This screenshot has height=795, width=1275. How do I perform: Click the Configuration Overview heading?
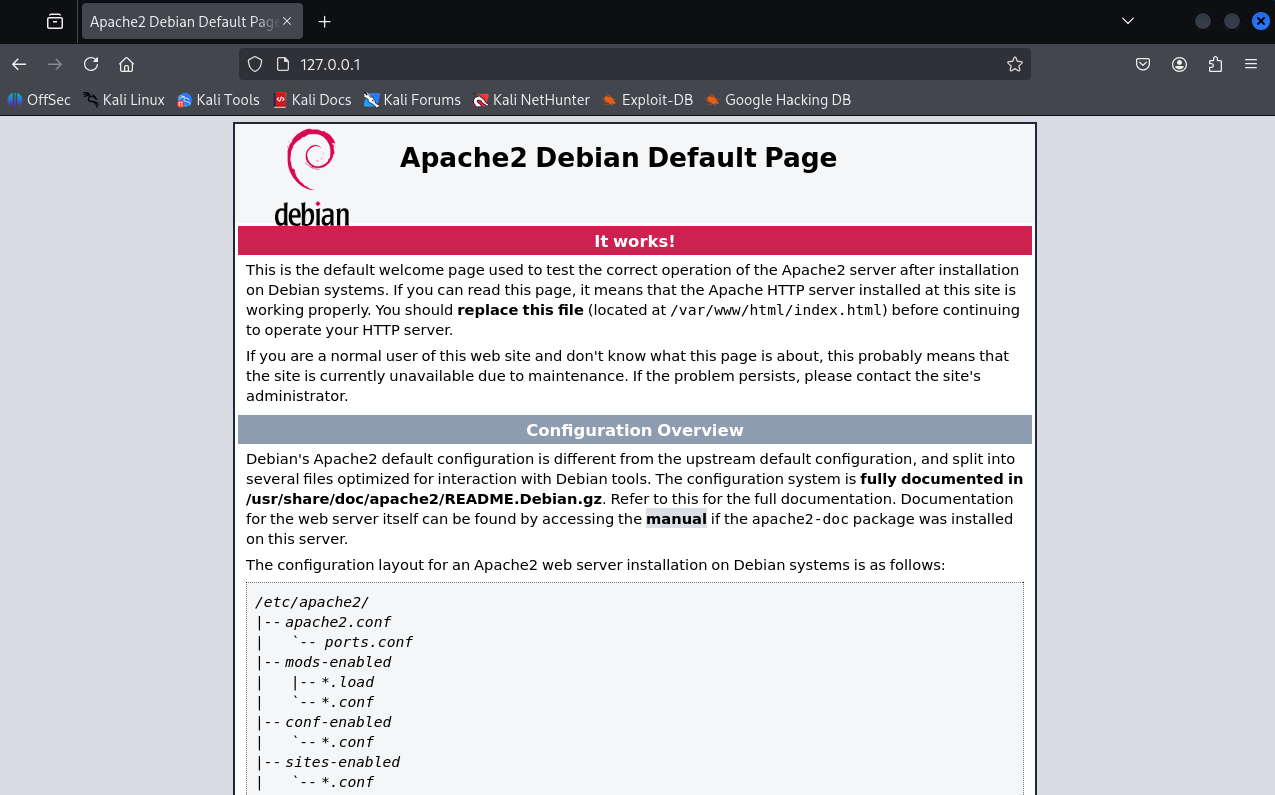pyautogui.click(x=635, y=430)
